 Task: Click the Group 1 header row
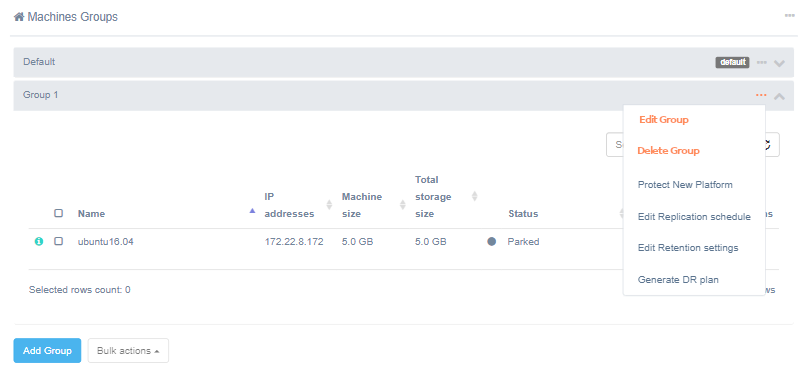[x=404, y=95]
